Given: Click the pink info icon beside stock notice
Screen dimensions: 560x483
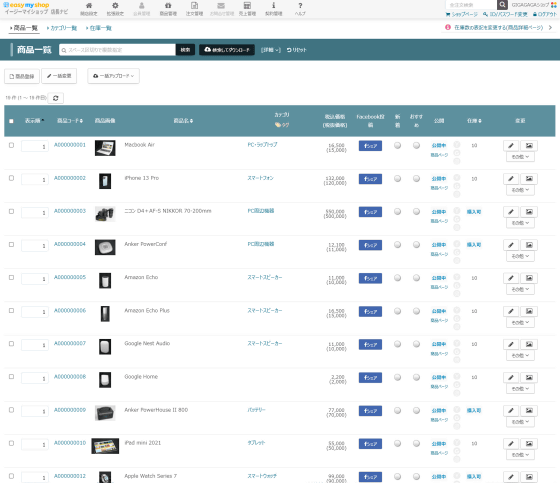Looking at the screenshot, I should (448, 27).
